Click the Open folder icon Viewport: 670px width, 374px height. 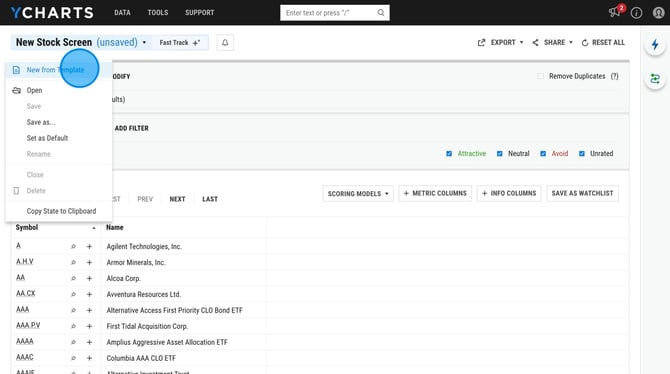click(x=16, y=90)
